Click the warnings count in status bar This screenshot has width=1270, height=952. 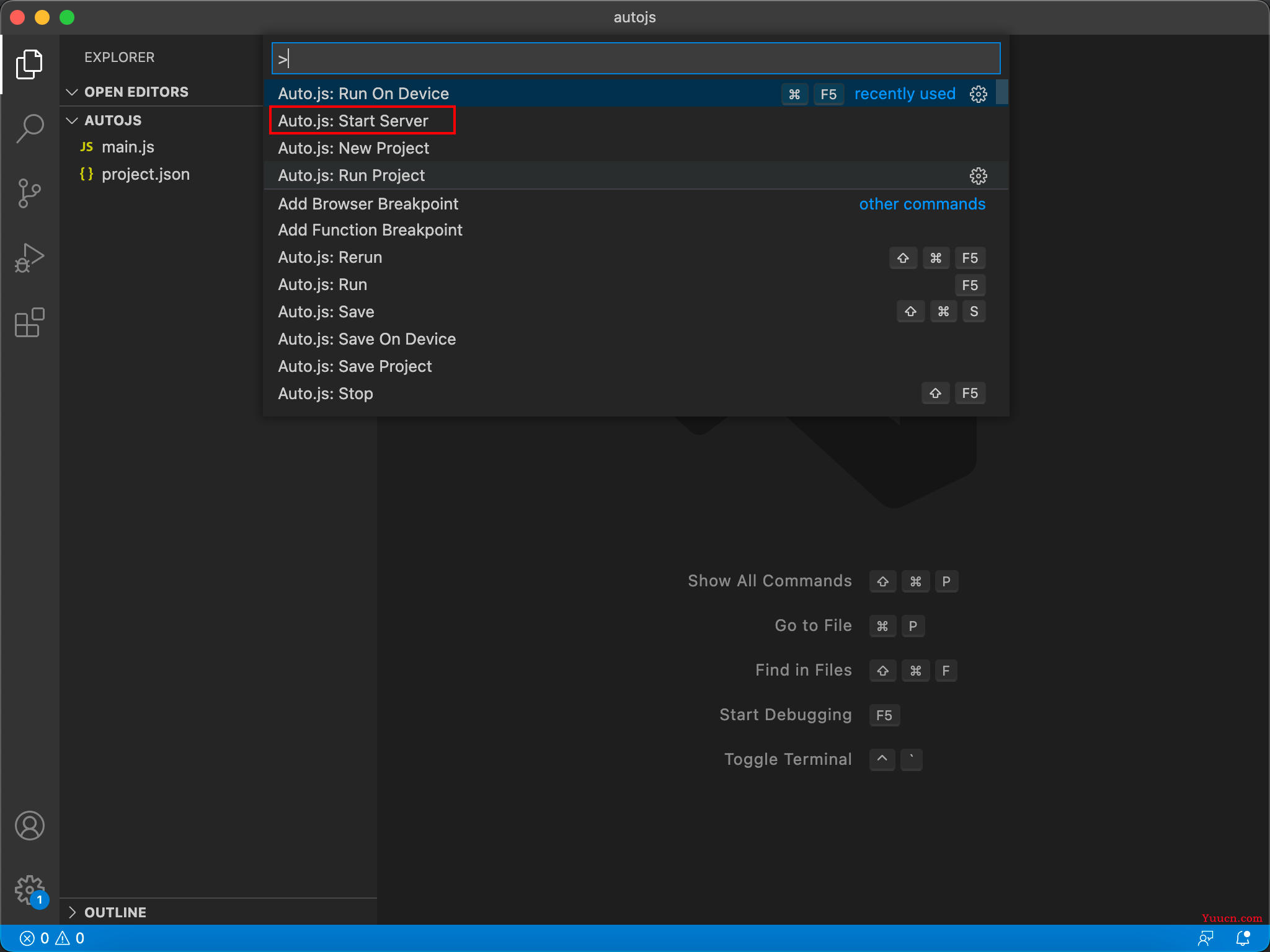(x=70, y=938)
